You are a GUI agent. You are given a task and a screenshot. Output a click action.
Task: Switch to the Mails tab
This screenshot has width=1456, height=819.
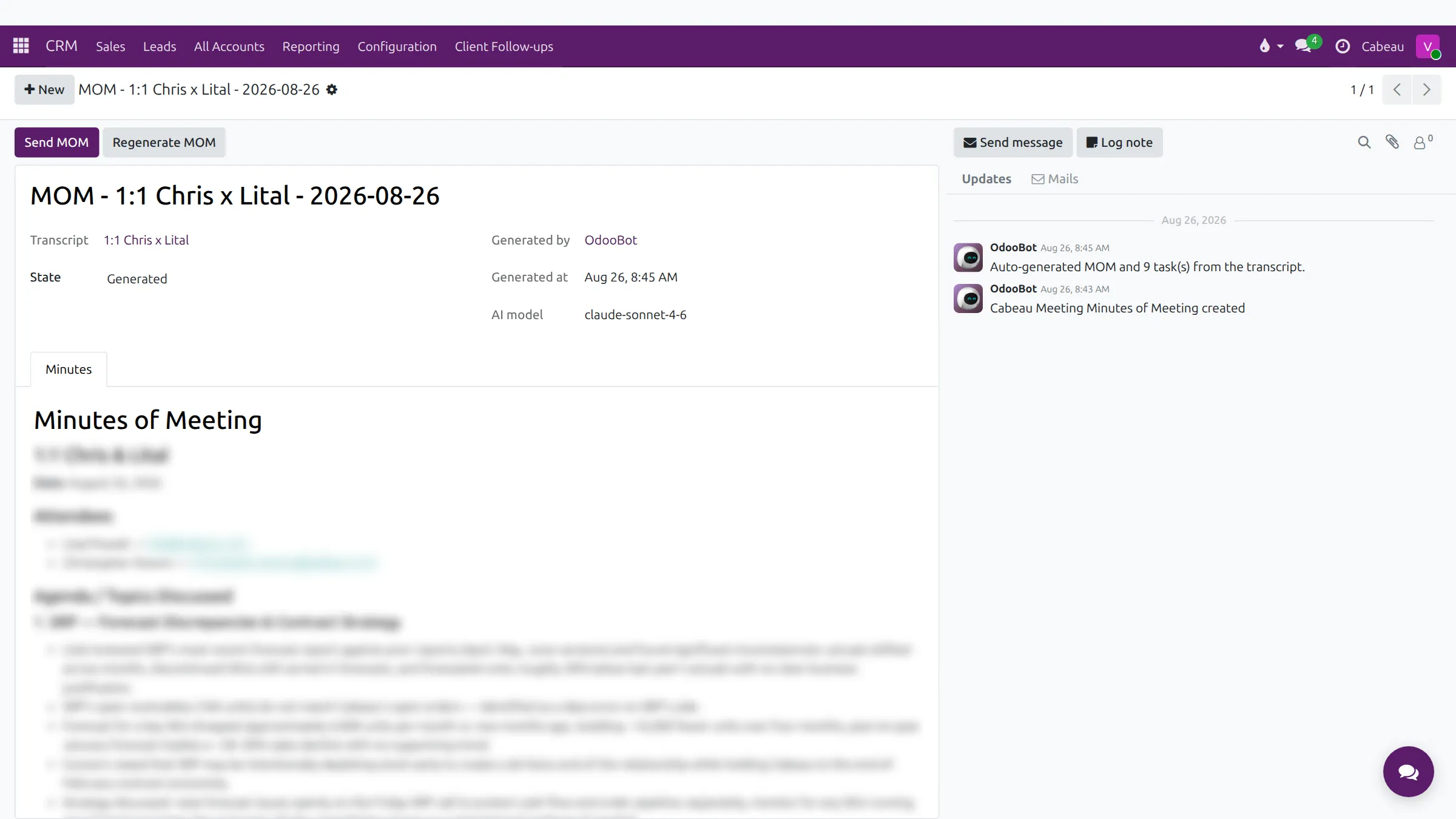click(1055, 179)
